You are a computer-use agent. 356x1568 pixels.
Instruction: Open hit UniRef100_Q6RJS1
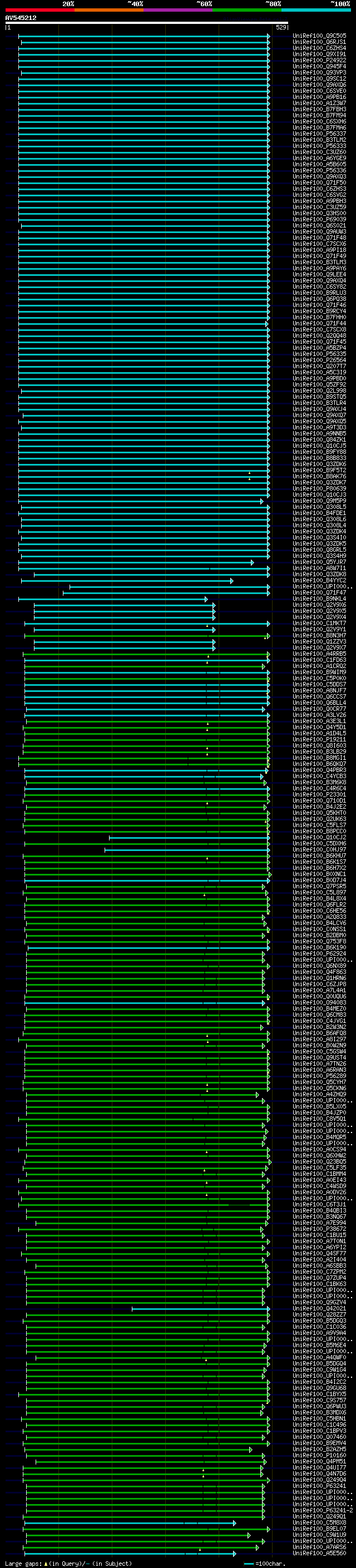[x=319, y=42]
